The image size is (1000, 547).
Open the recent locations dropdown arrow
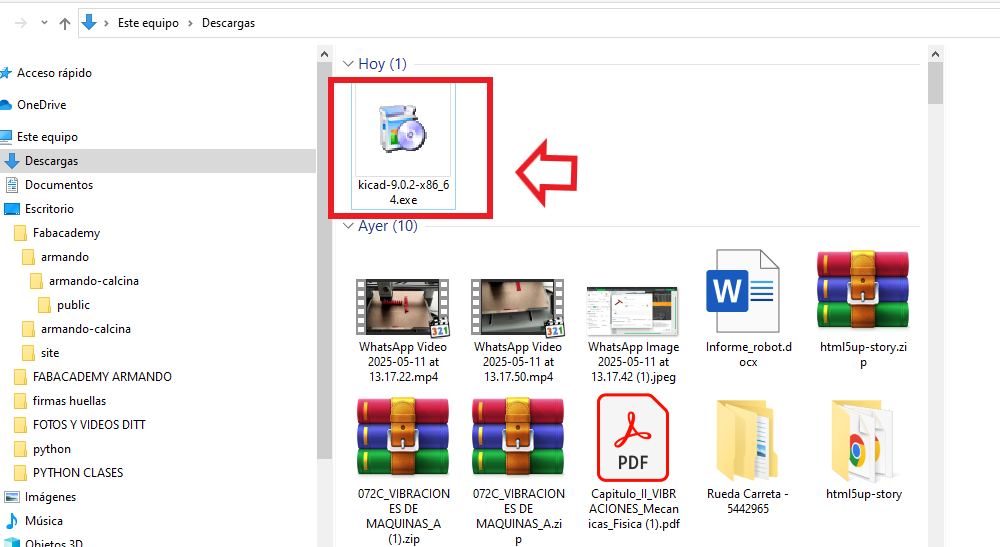click(x=44, y=23)
